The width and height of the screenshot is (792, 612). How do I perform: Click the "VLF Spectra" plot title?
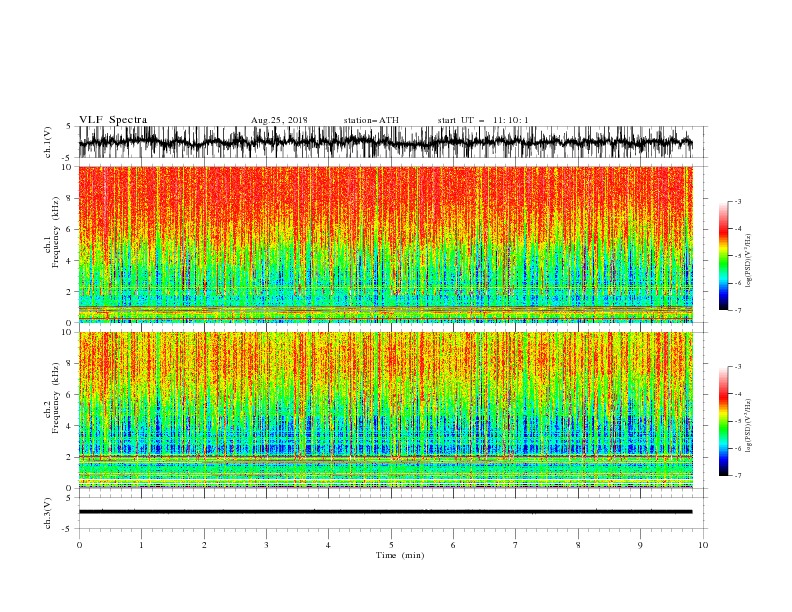[x=113, y=120]
